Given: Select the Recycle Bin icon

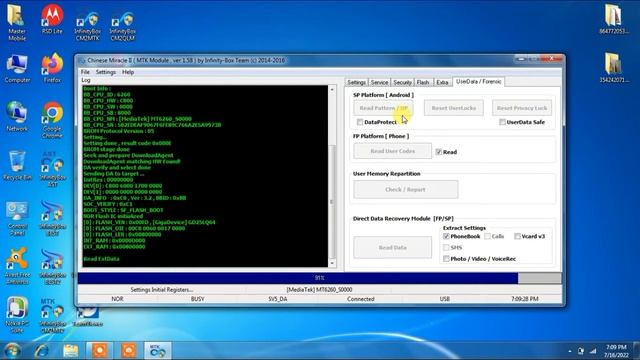Looking at the screenshot, I should coord(17,165).
